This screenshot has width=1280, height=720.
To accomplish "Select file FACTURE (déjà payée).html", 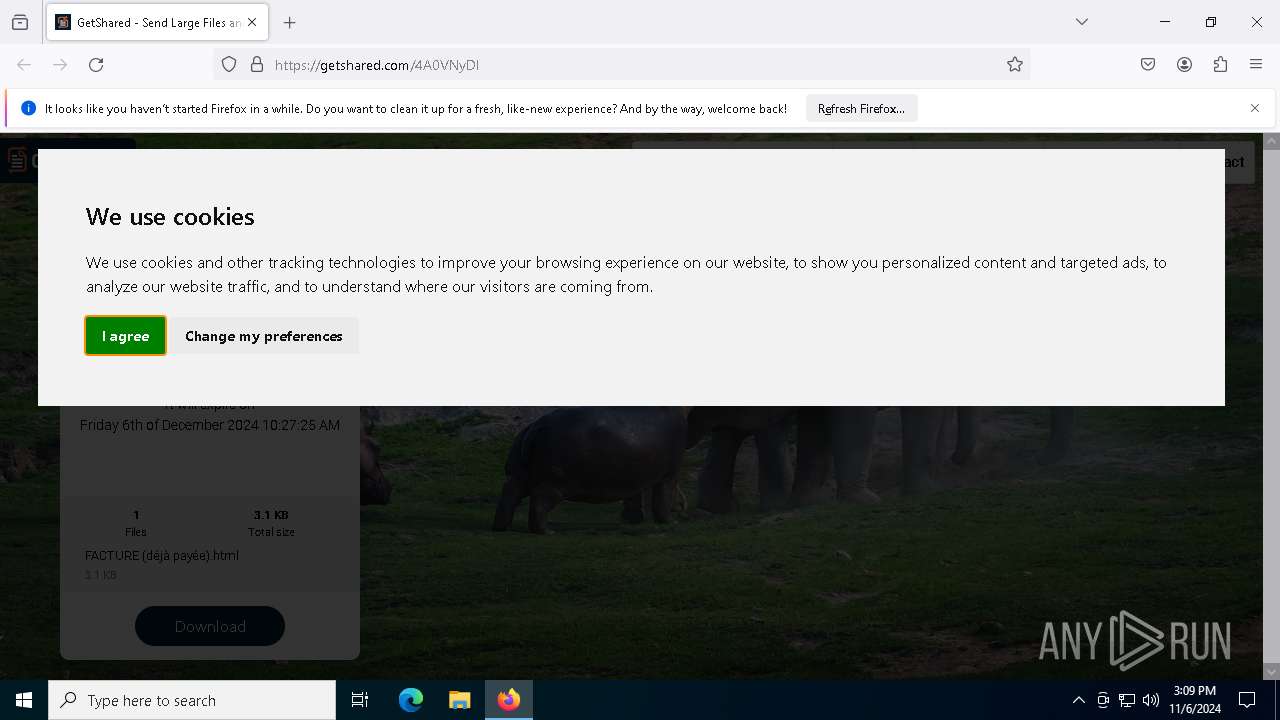I will point(162,556).
